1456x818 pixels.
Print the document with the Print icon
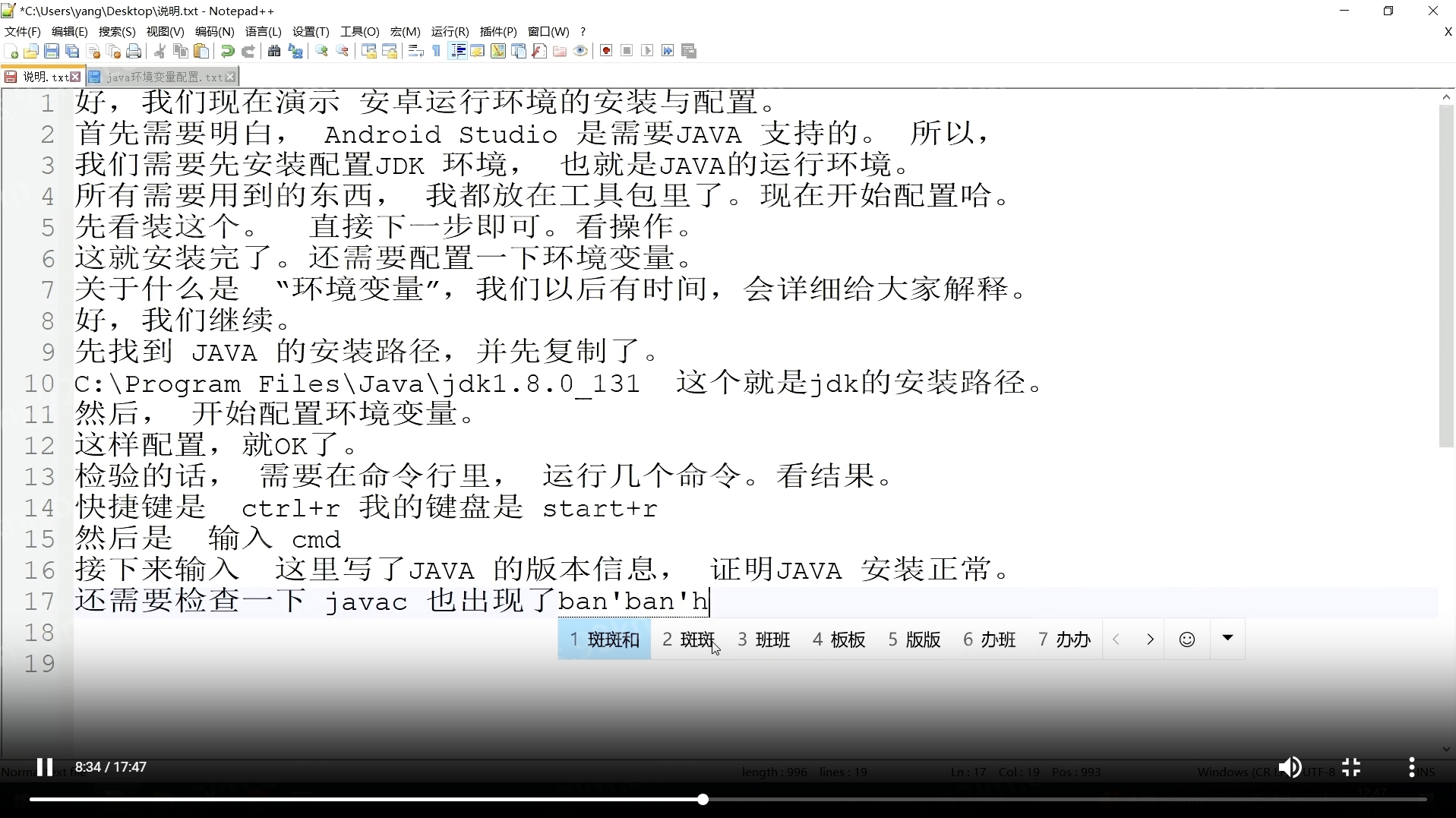(134, 51)
